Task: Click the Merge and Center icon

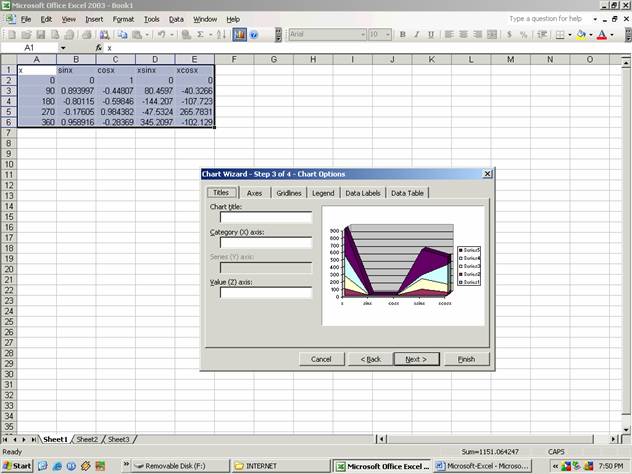Action: [492, 35]
